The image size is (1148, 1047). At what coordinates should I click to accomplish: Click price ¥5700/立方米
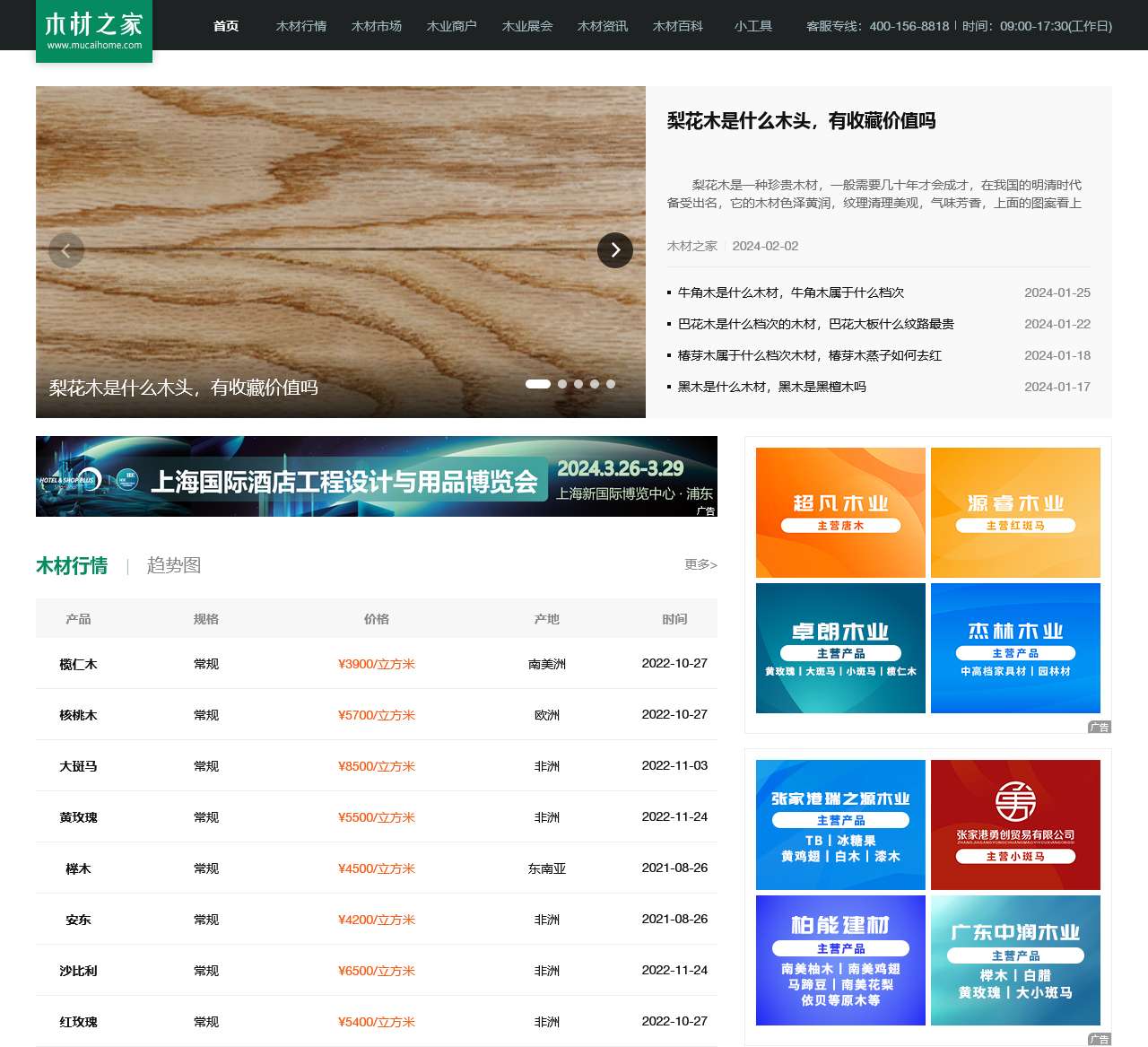click(x=377, y=715)
